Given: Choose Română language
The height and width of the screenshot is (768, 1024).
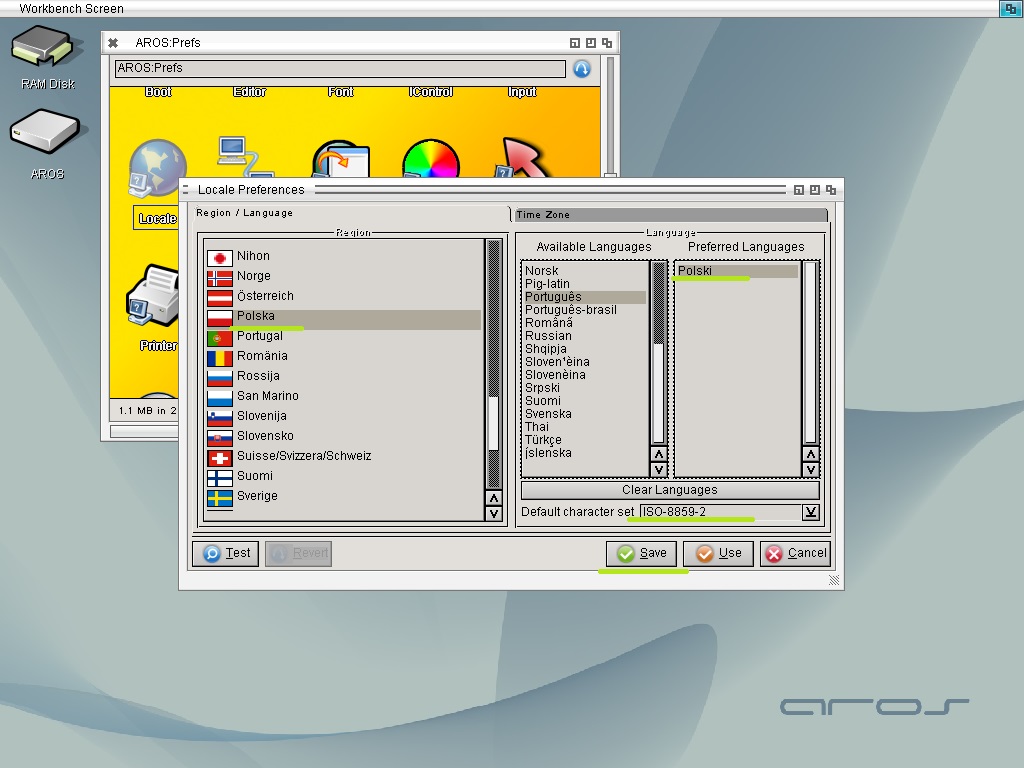Looking at the screenshot, I should (x=584, y=323).
